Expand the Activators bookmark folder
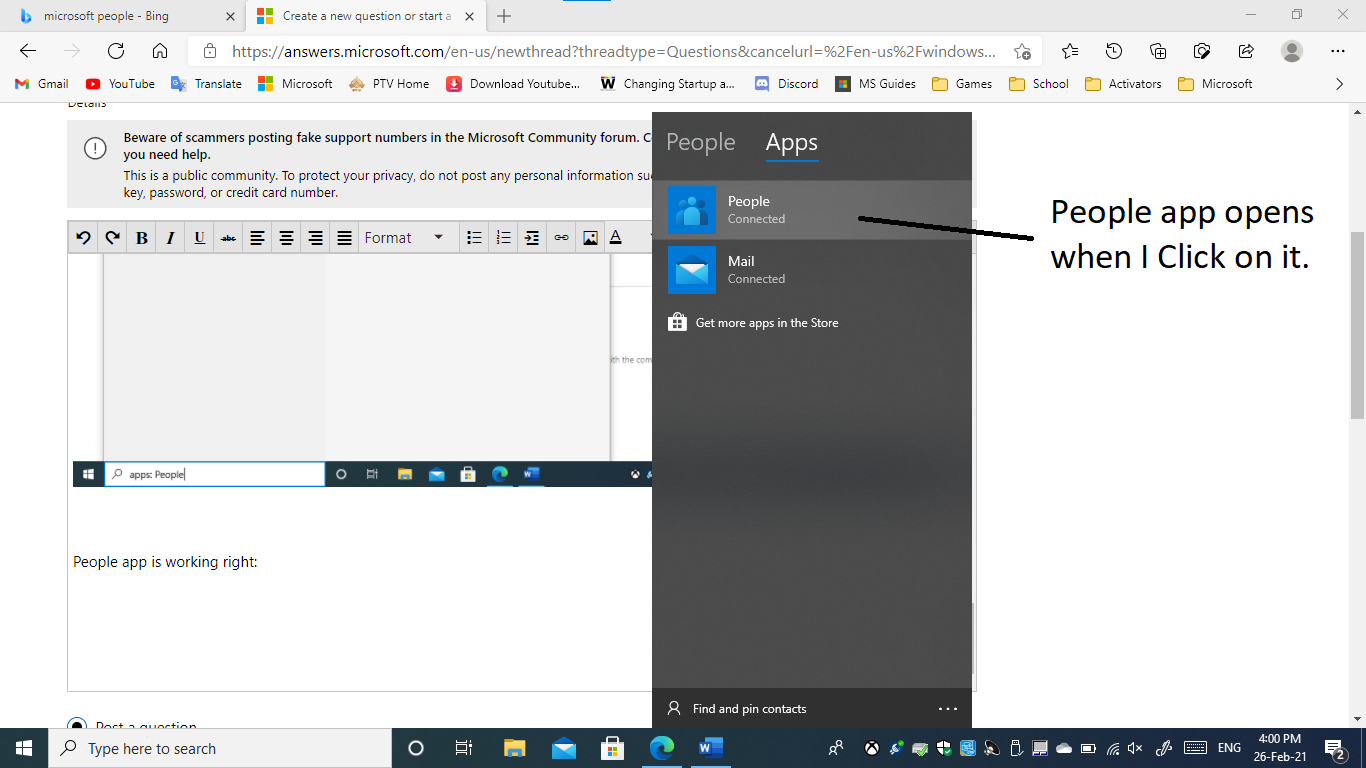This screenshot has height=768, width=1366. (x=1123, y=84)
